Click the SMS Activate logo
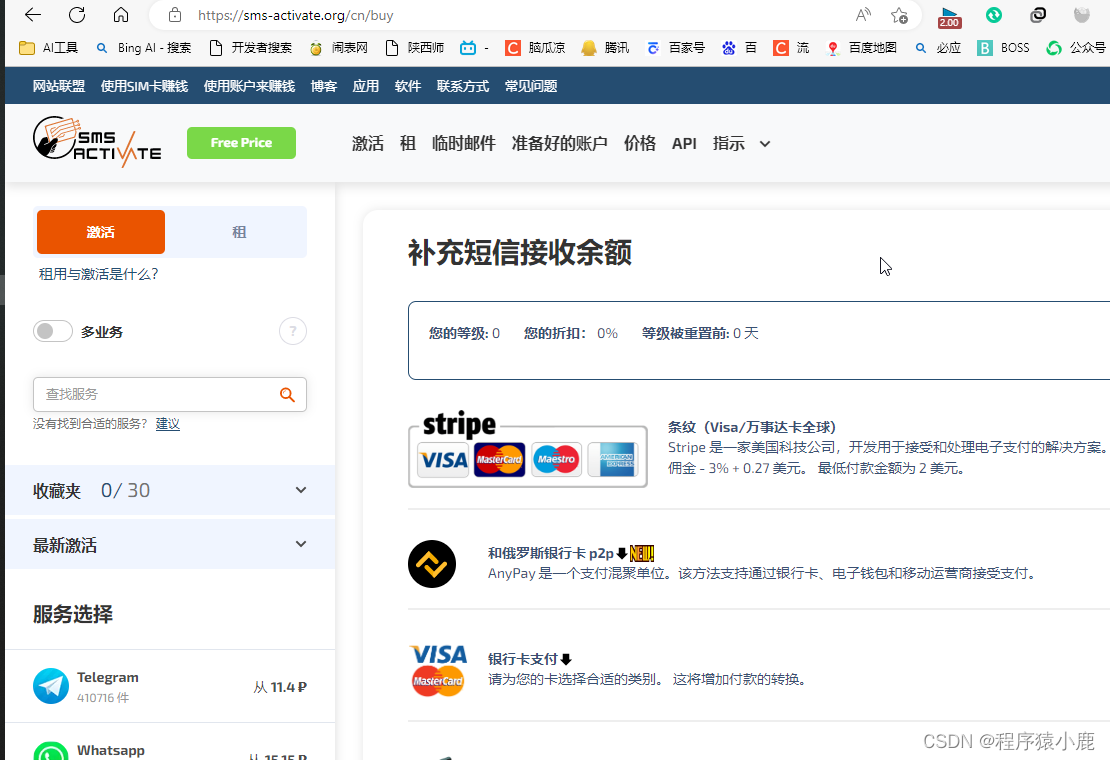Screen dimensions: 1110x760 [97, 142]
